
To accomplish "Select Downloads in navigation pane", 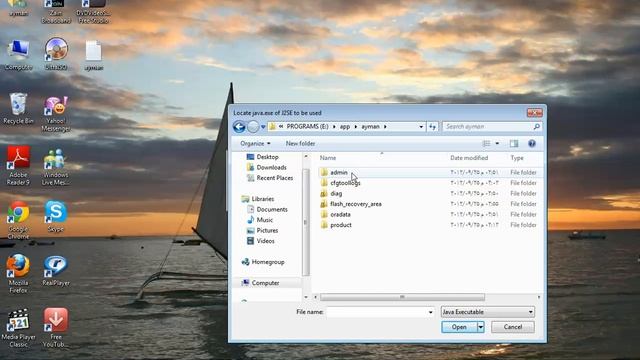I will tap(271, 167).
